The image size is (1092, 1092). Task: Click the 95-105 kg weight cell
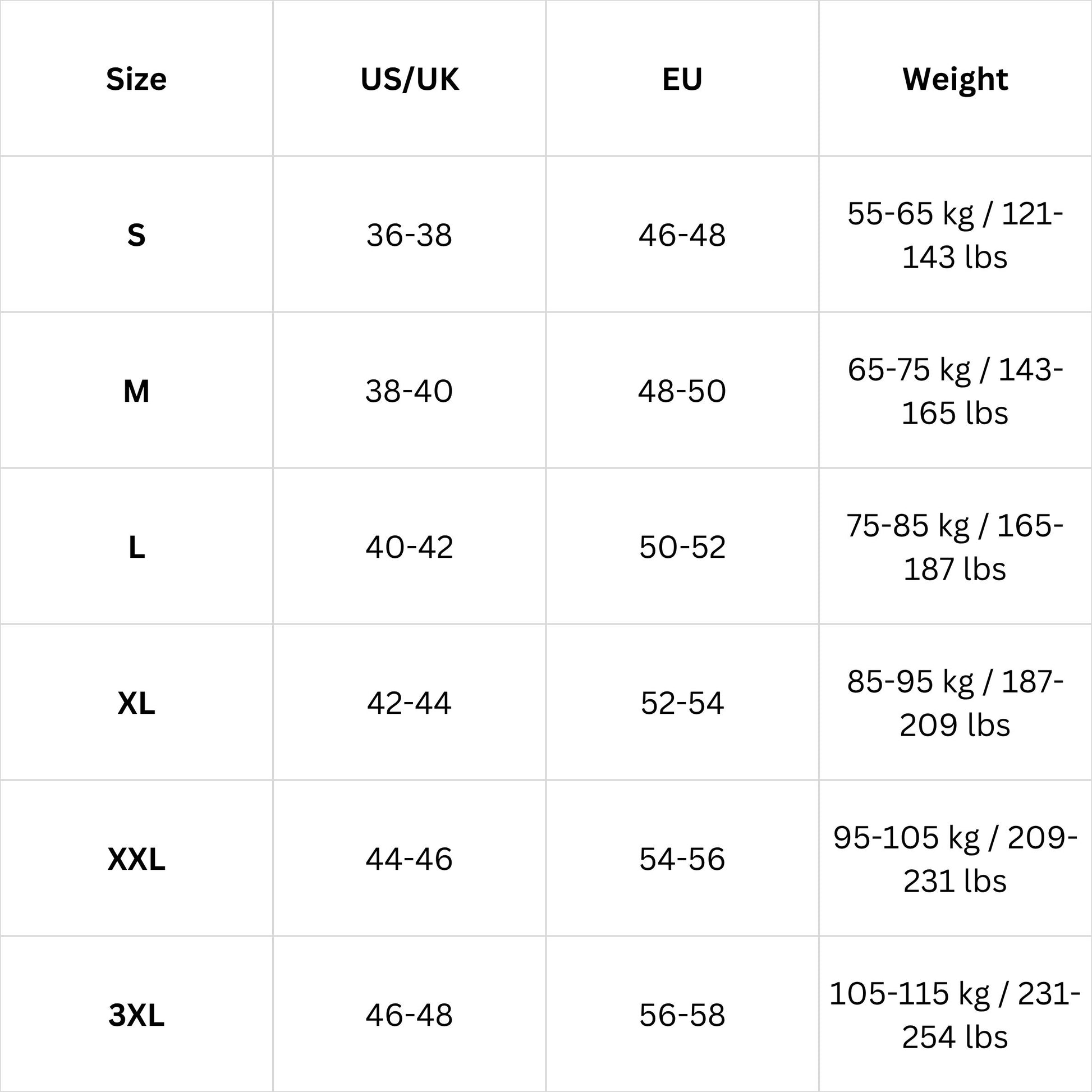955,859
